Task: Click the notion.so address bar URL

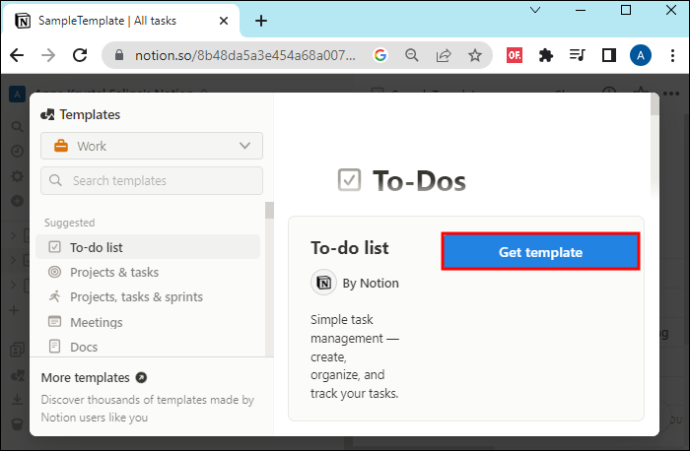Action: tap(245, 55)
